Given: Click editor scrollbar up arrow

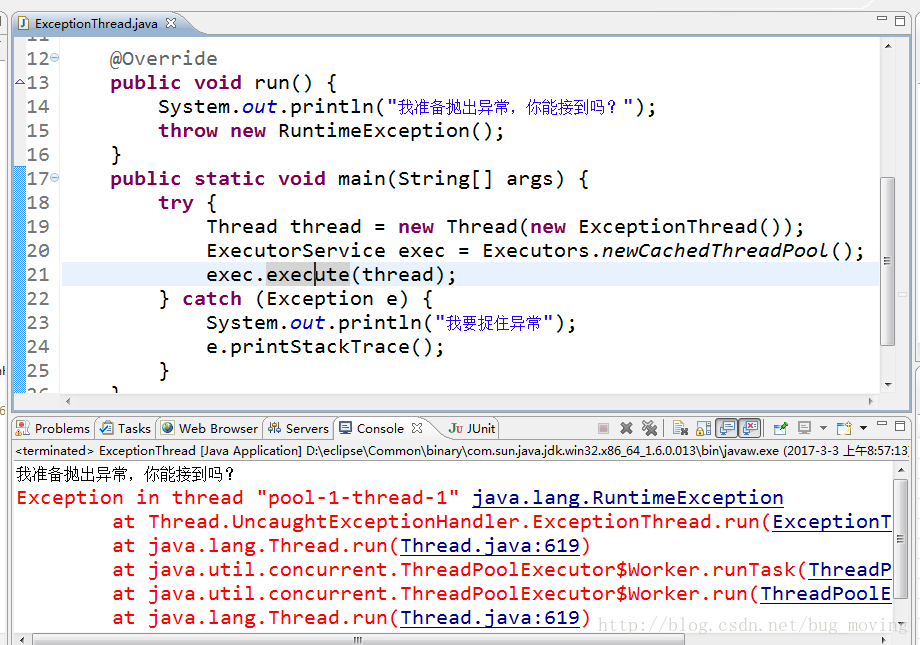Looking at the screenshot, I should pyautogui.click(x=888, y=46).
